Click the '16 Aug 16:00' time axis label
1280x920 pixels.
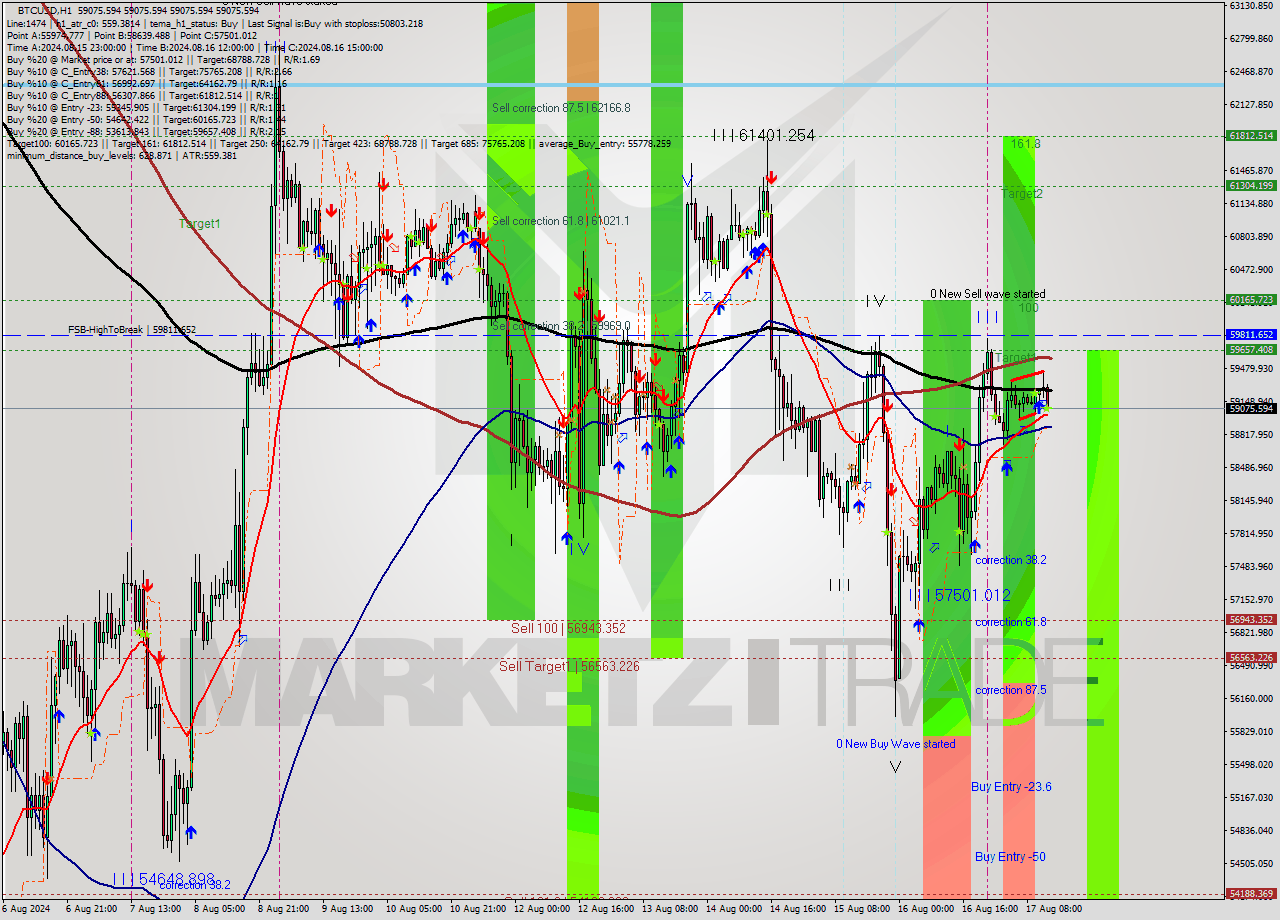click(x=990, y=909)
